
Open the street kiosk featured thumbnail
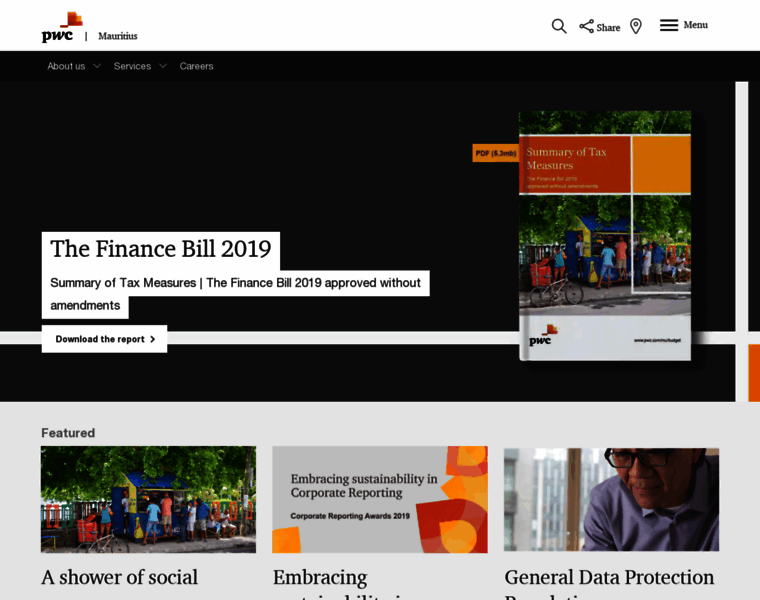pyautogui.click(x=148, y=499)
